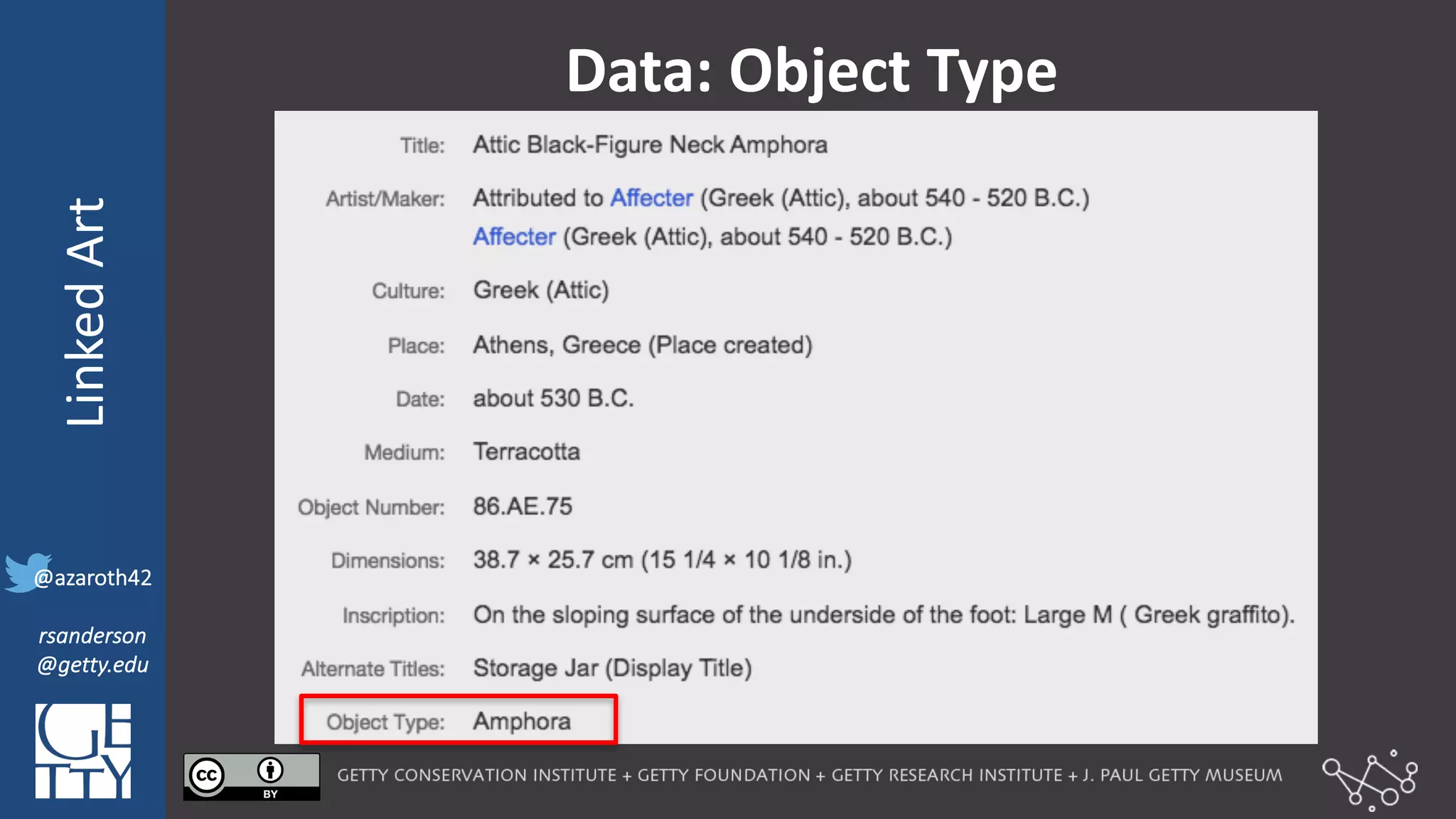Click the 'Medium:' field label
1456x819 pixels.
[x=405, y=452]
